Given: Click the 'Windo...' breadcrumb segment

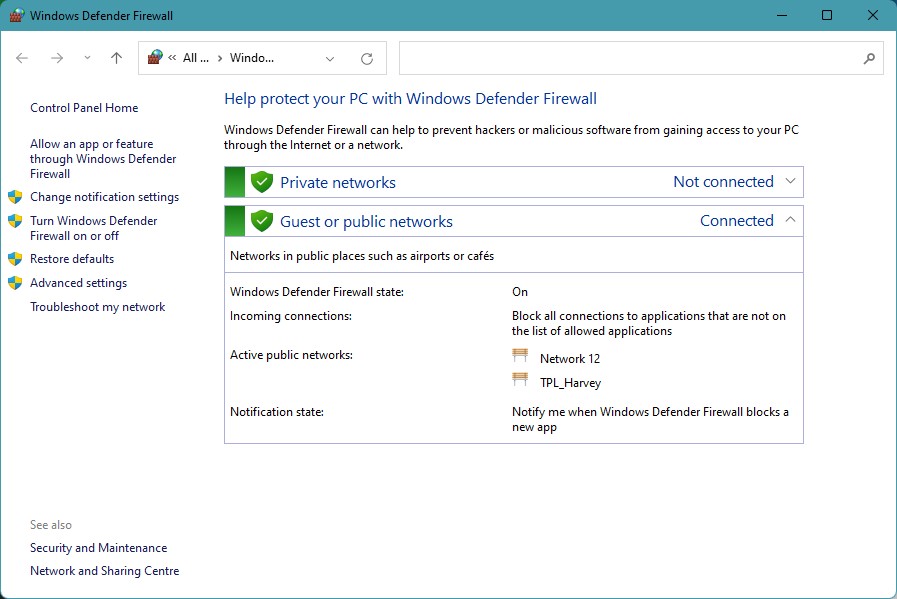Looking at the screenshot, I should pyautogui.click(x=252, y=58).
